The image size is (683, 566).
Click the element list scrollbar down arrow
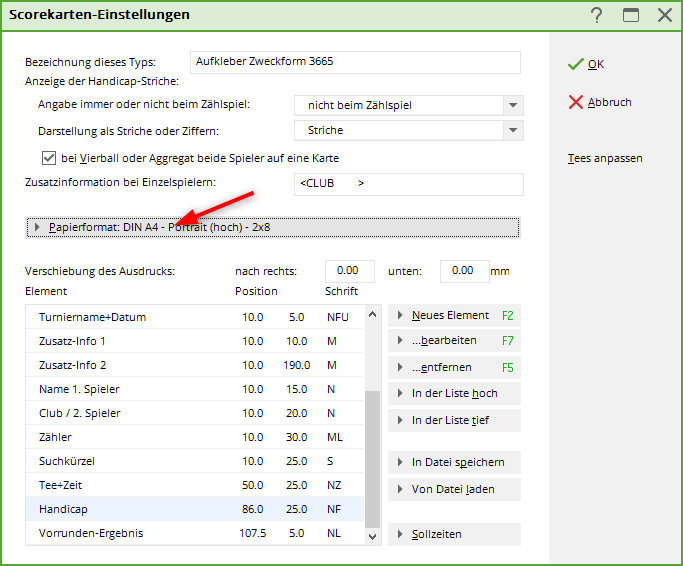(x=373, y=536)
